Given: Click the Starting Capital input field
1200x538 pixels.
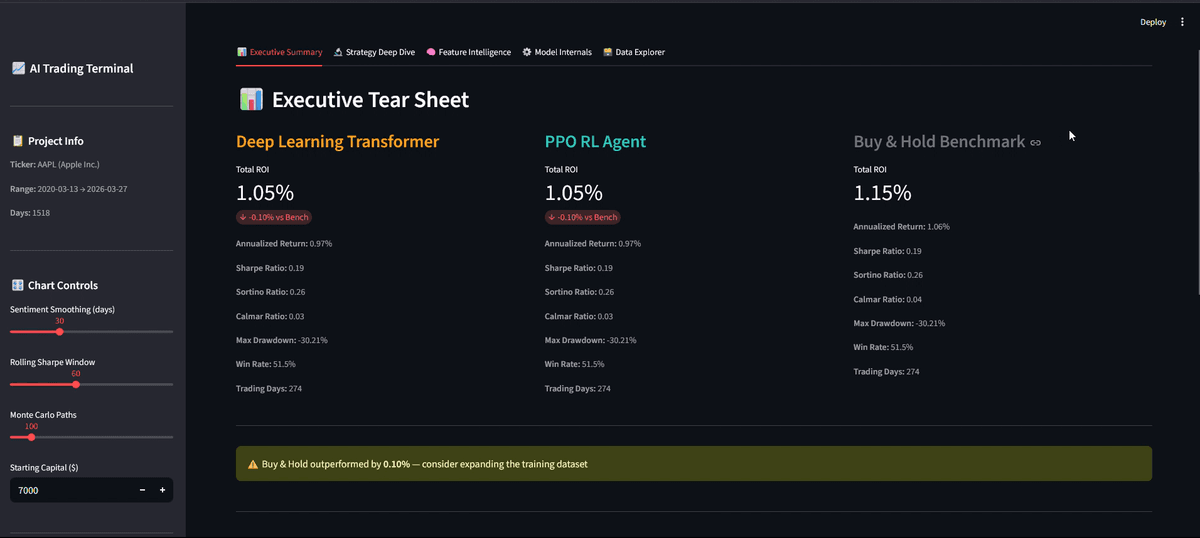Looking at the screenshot, I should [71, 490].
